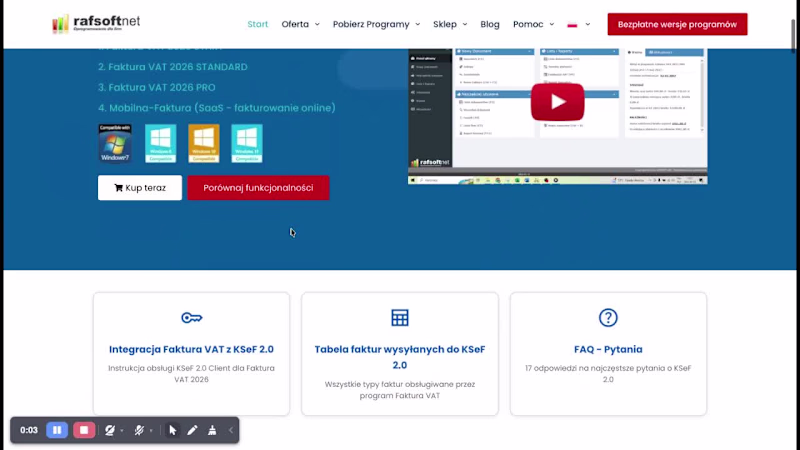Collapse the recorder toolbar arrow
The height and width of the screenshot is (450, 800).
(x=231, y=430)
